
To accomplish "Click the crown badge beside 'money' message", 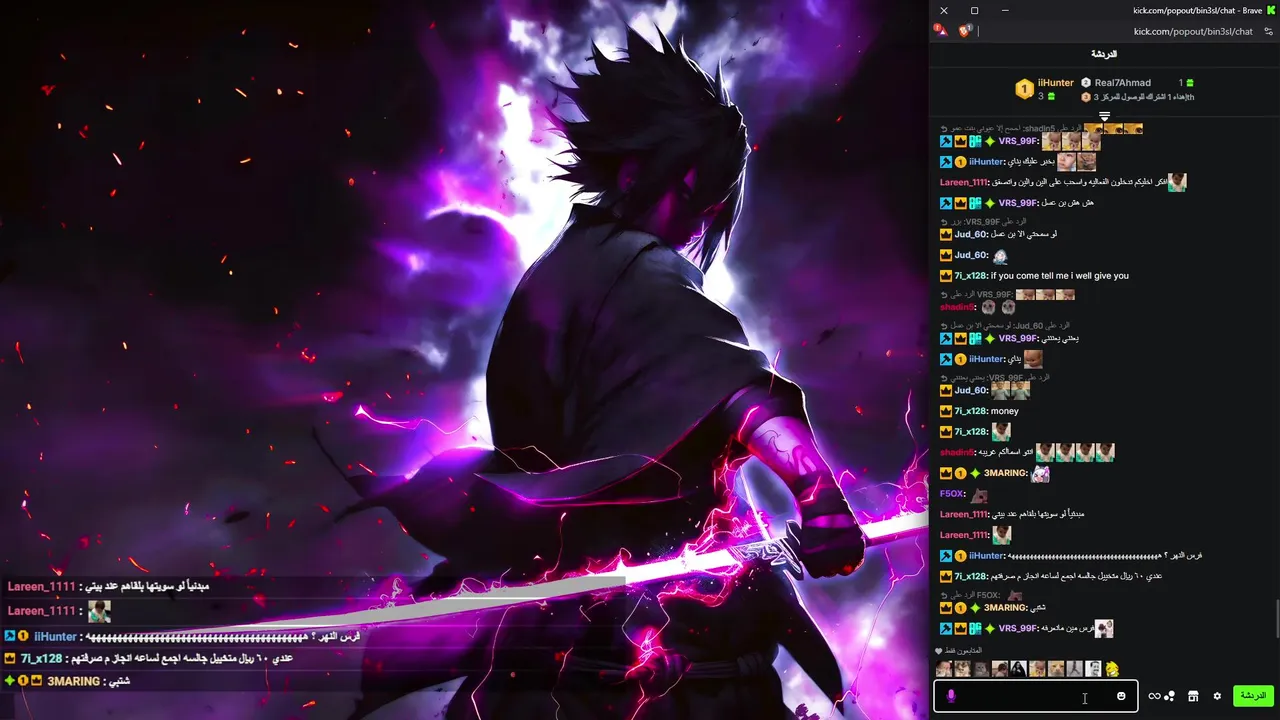I will (x=945, y=411).
